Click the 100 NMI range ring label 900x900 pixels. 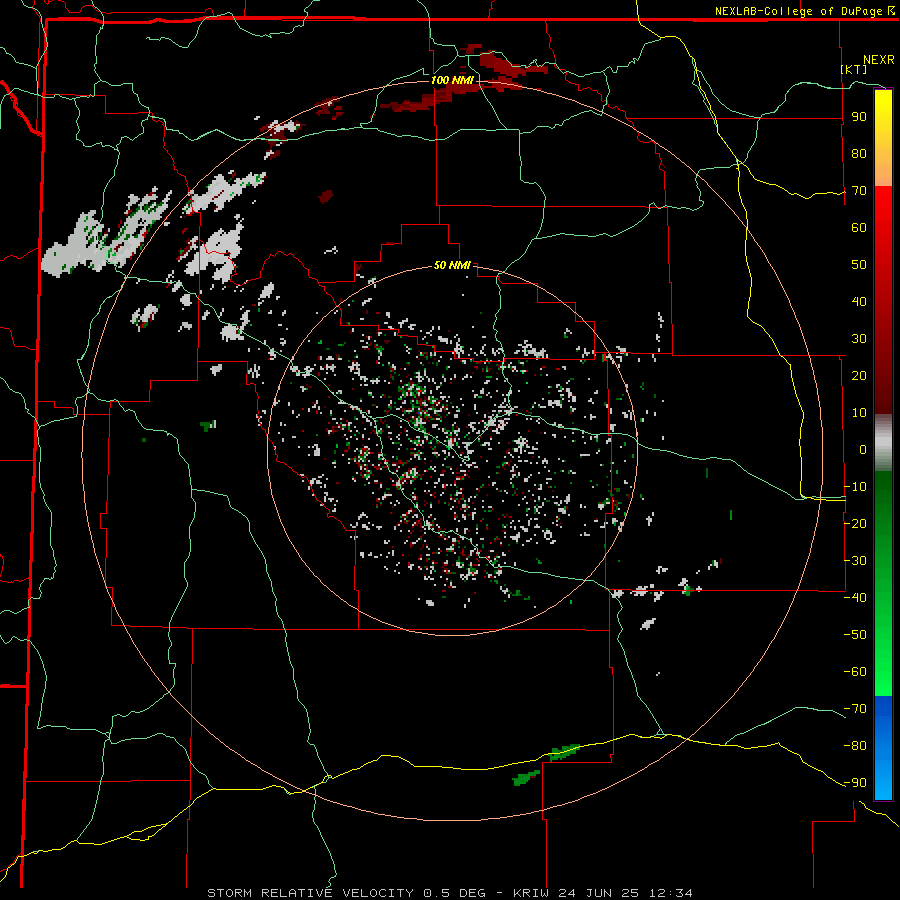pos(452,80)
